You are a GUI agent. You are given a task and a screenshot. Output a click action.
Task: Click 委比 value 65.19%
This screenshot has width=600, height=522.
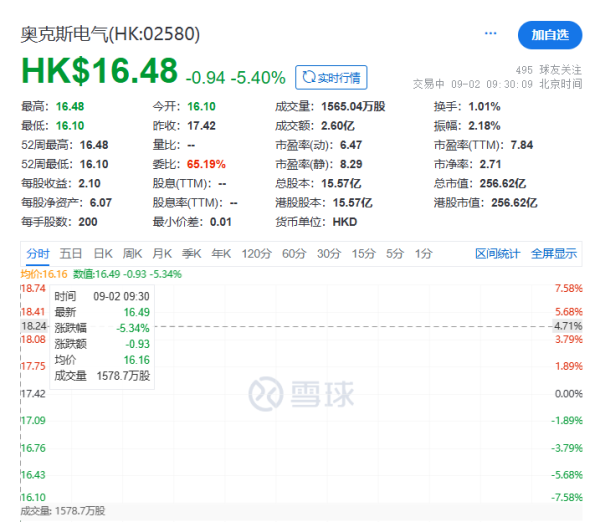206,164
